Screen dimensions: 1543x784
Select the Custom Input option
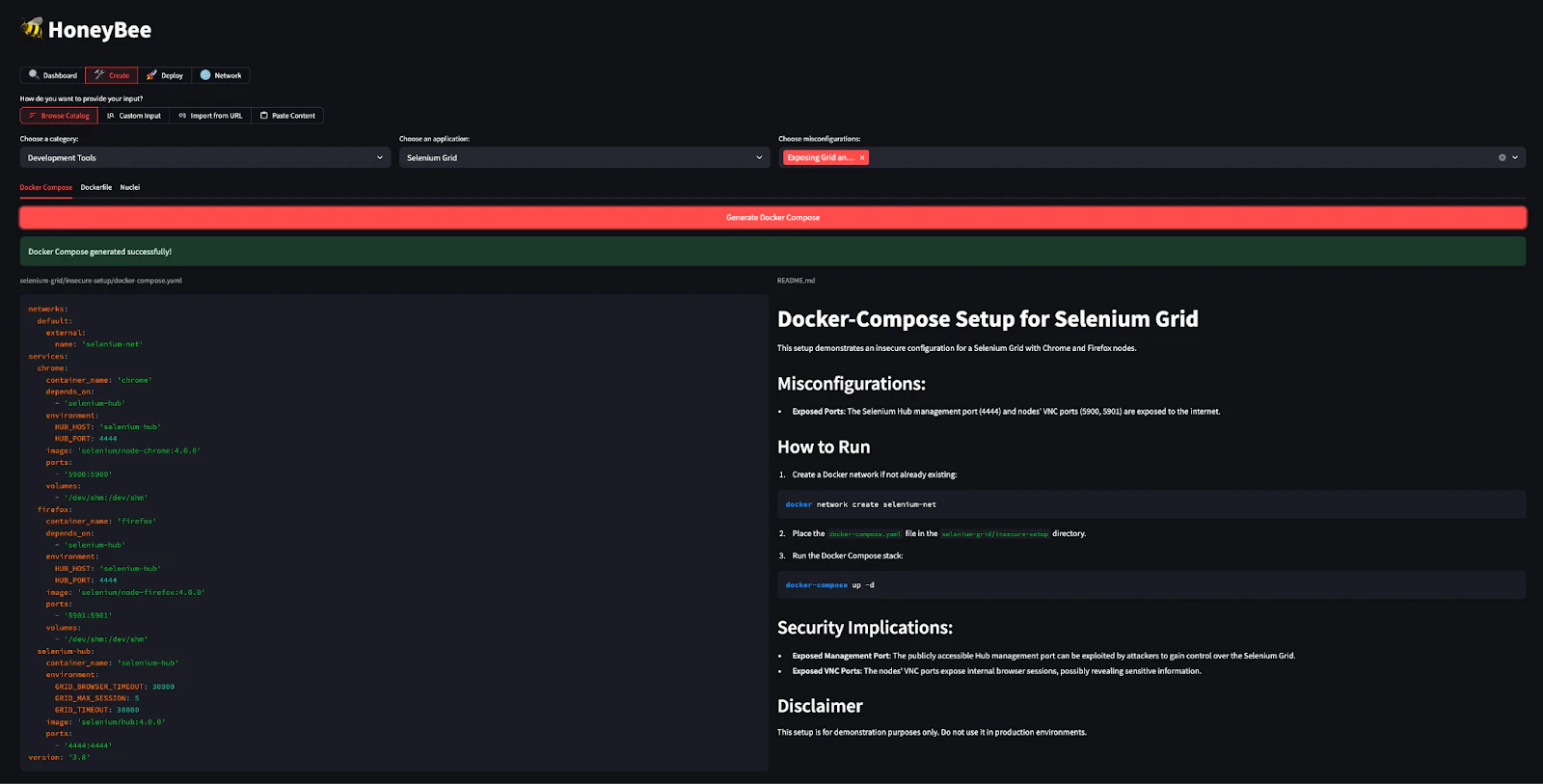[x=133, y=116]
